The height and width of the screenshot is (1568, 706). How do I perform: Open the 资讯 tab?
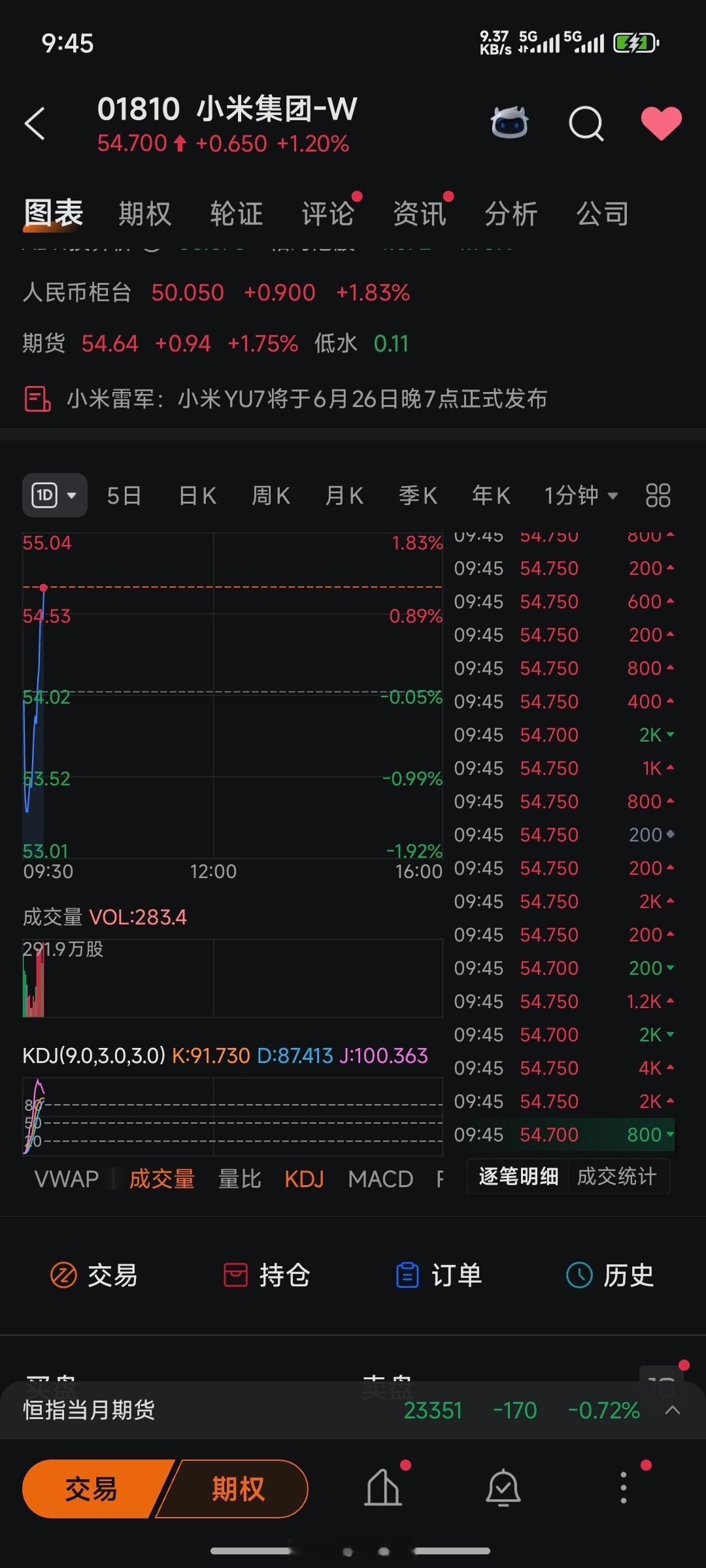click(419, 214)
